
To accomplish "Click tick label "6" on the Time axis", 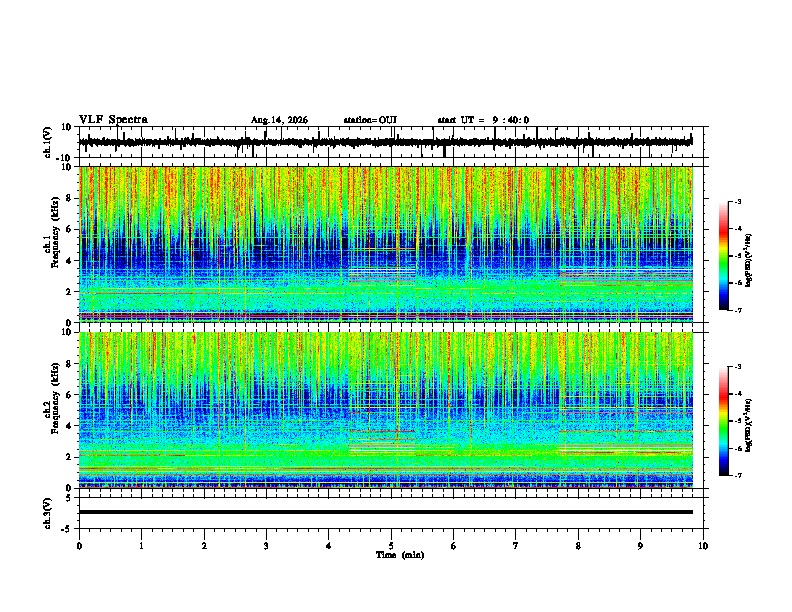I will [454, 546].
